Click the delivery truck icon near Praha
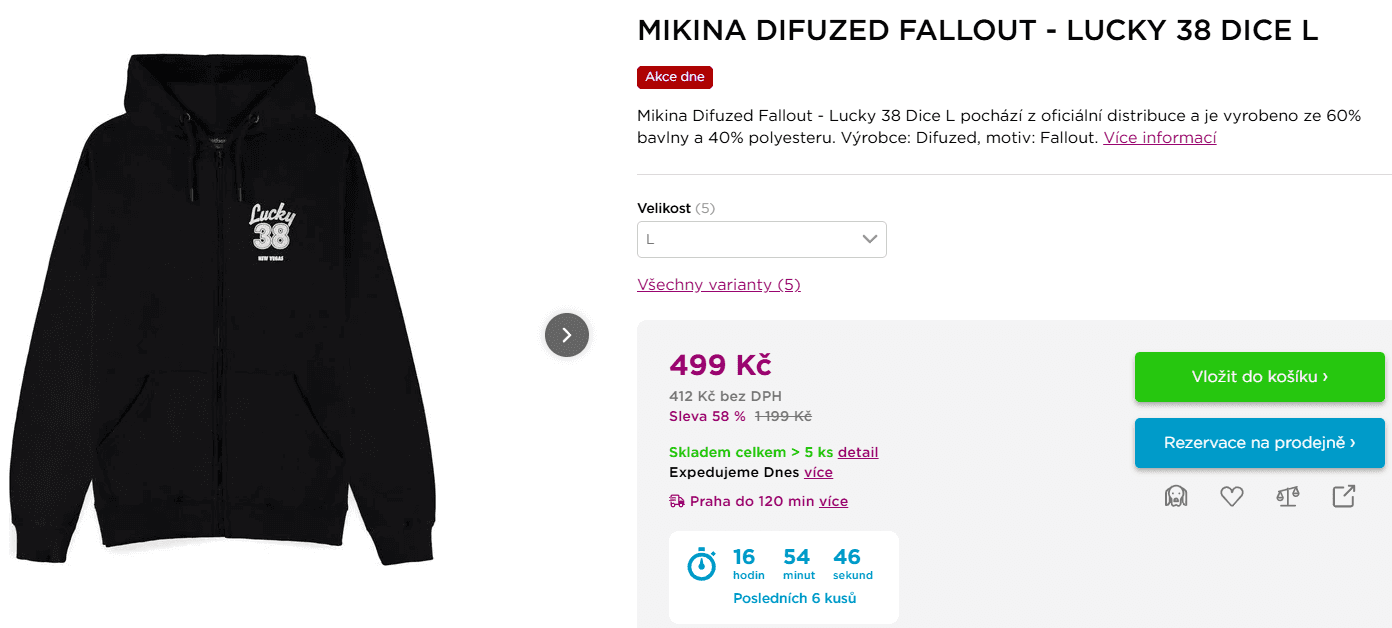The height and width of the screenshot is (628, 1392). (x=676, y=501)
